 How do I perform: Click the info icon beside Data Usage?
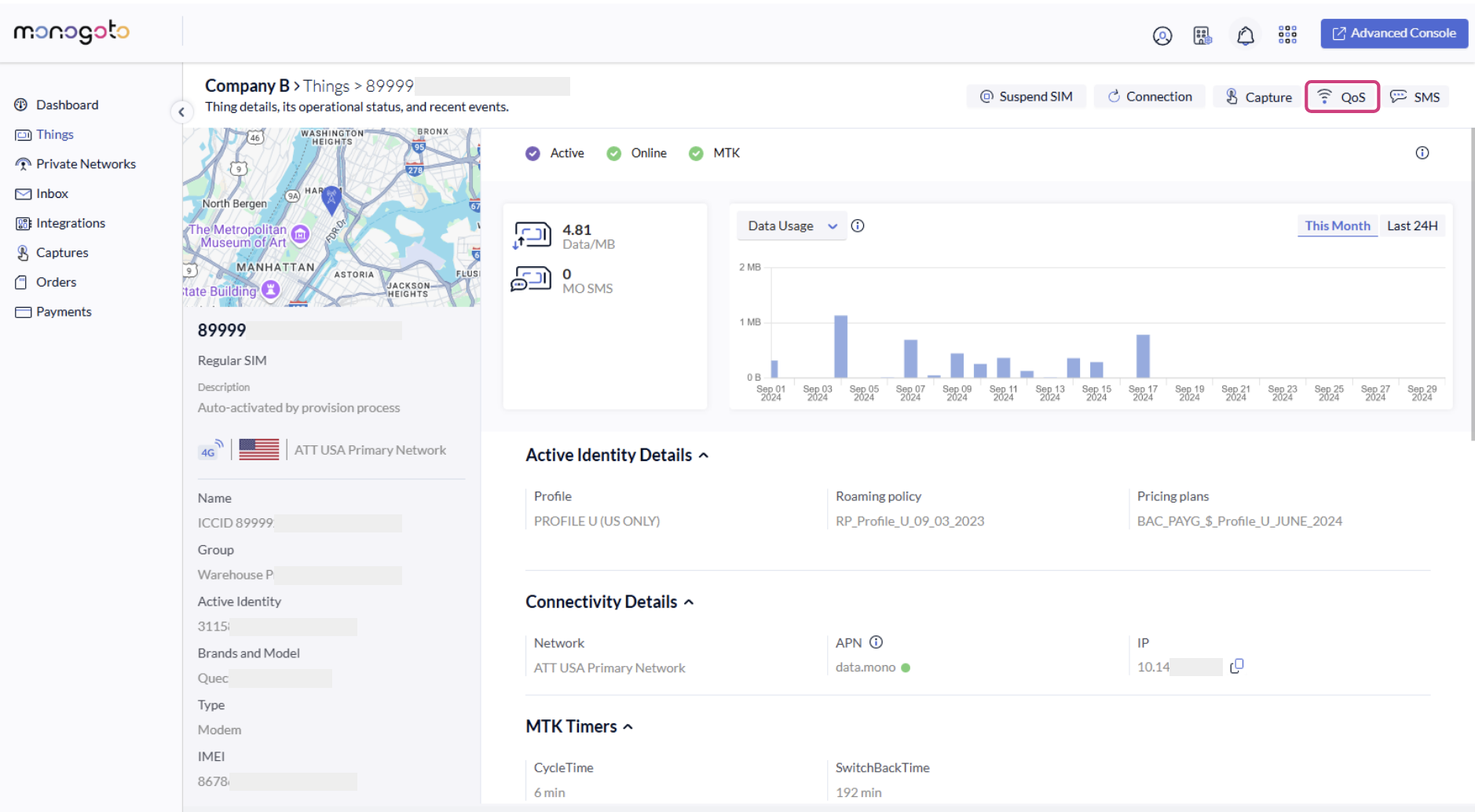858,226
